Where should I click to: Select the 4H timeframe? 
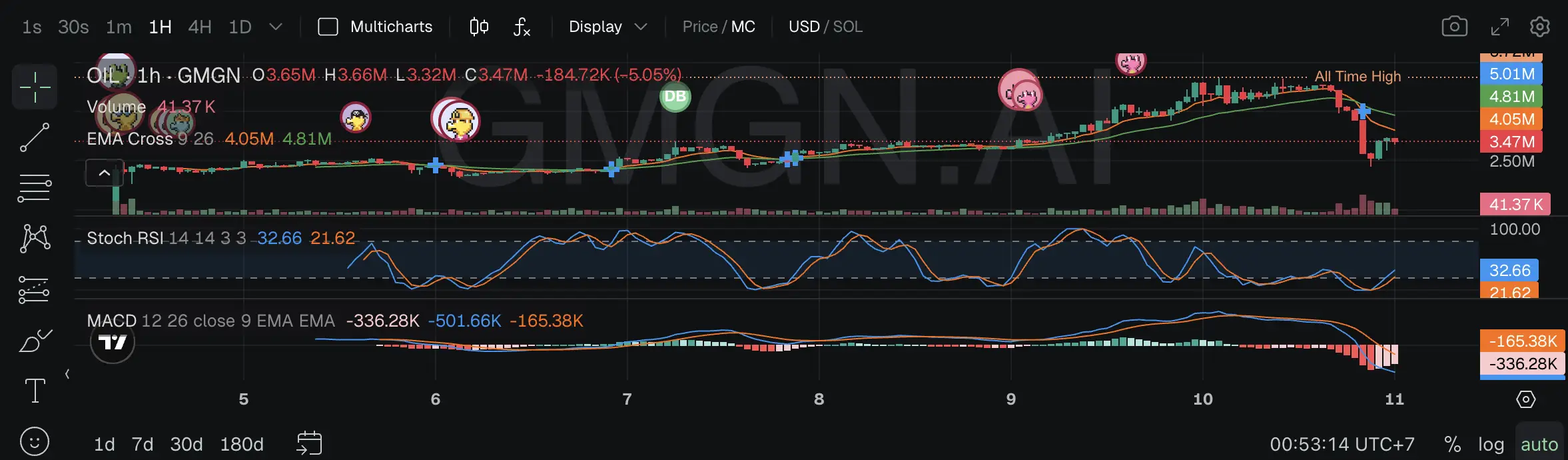pyautogui.click(x=200, y=27)
